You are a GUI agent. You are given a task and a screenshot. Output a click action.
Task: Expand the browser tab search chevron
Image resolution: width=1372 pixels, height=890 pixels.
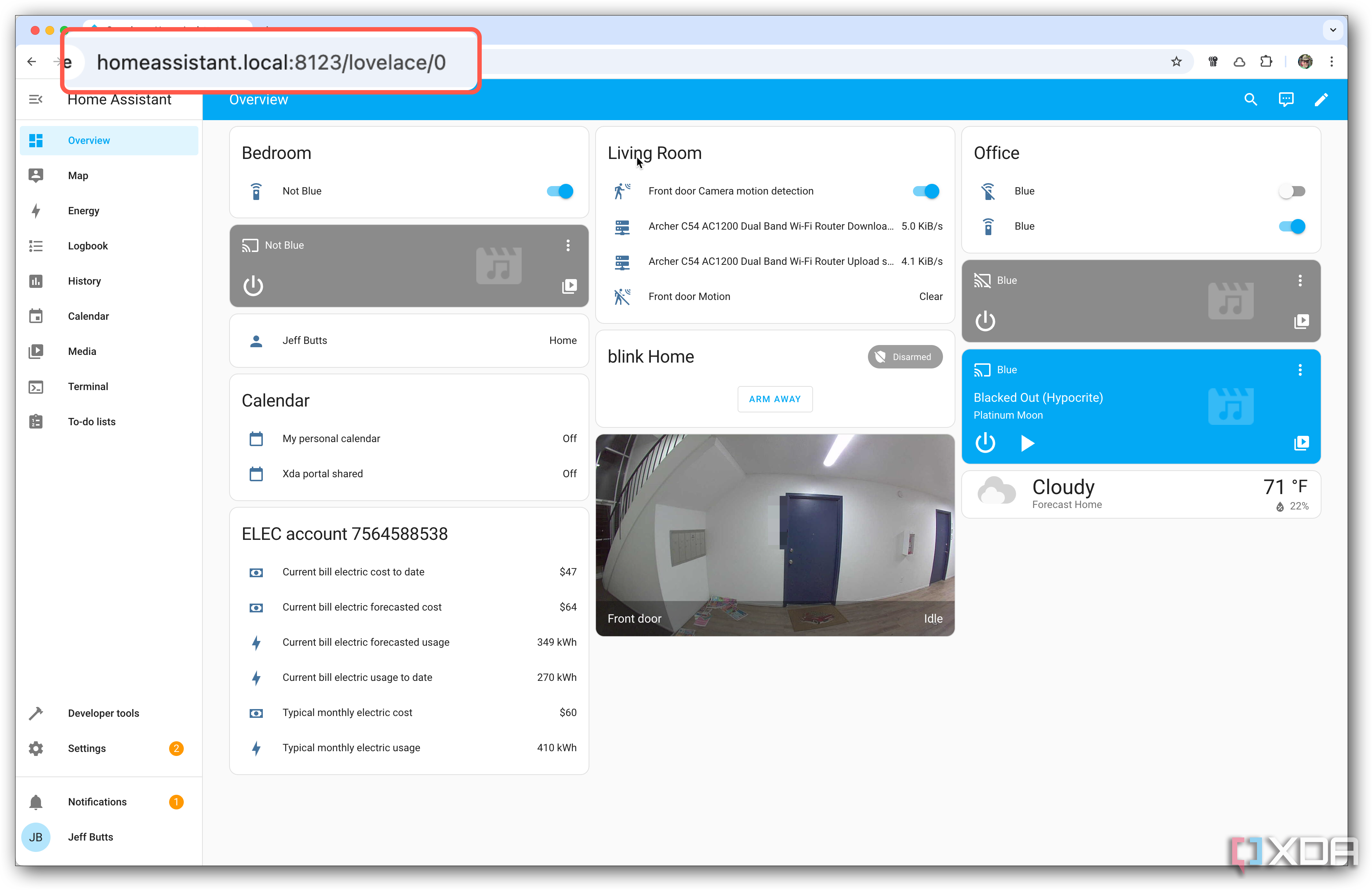point(1333,29)
